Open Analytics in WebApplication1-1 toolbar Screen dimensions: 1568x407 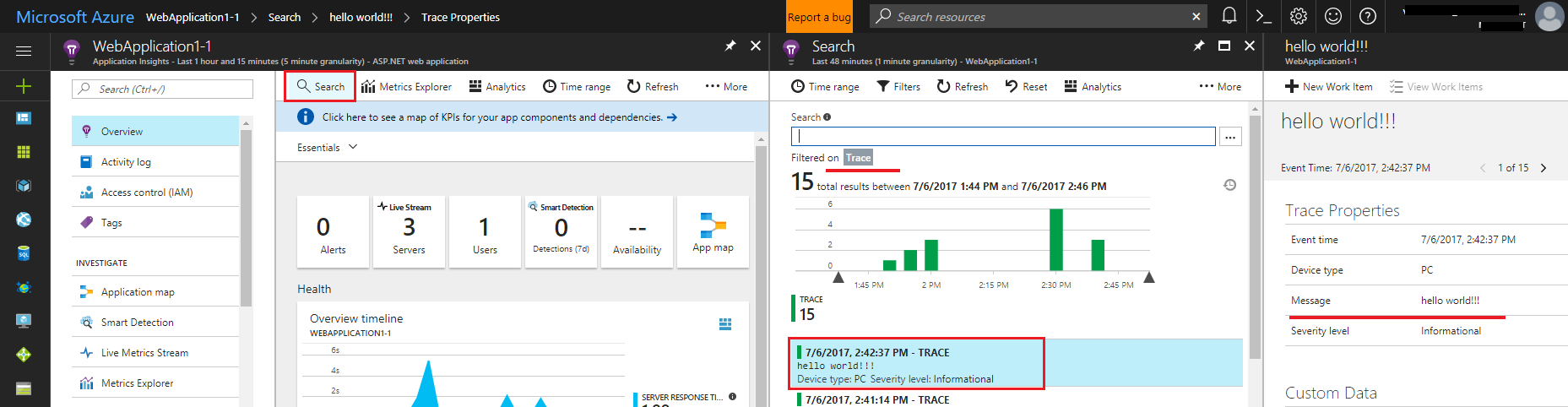coord(497,86)
